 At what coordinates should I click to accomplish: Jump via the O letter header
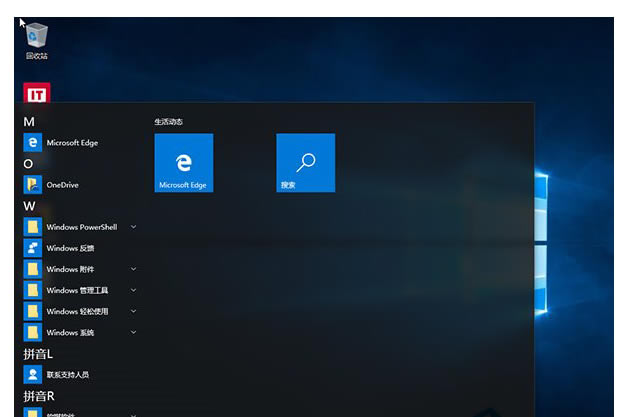point(28,164)
